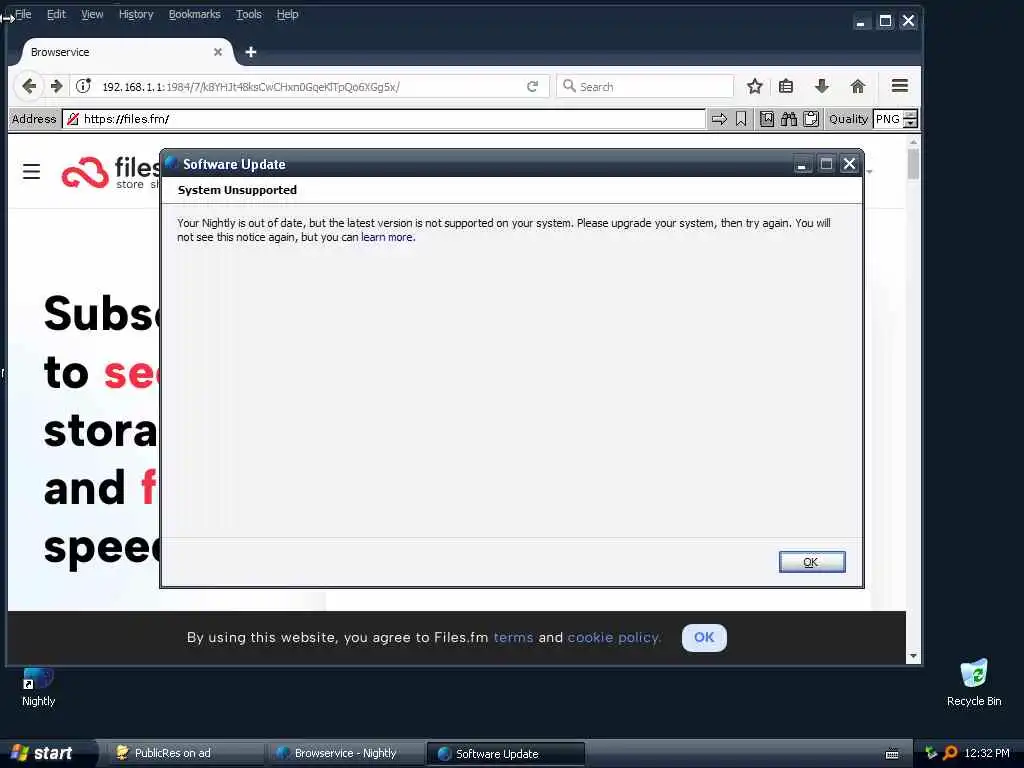Viewport: 1024px width, 768px height.
Task: Click the scrollbar down arrow
Action: pyautogui.click(x=913, y=656)
